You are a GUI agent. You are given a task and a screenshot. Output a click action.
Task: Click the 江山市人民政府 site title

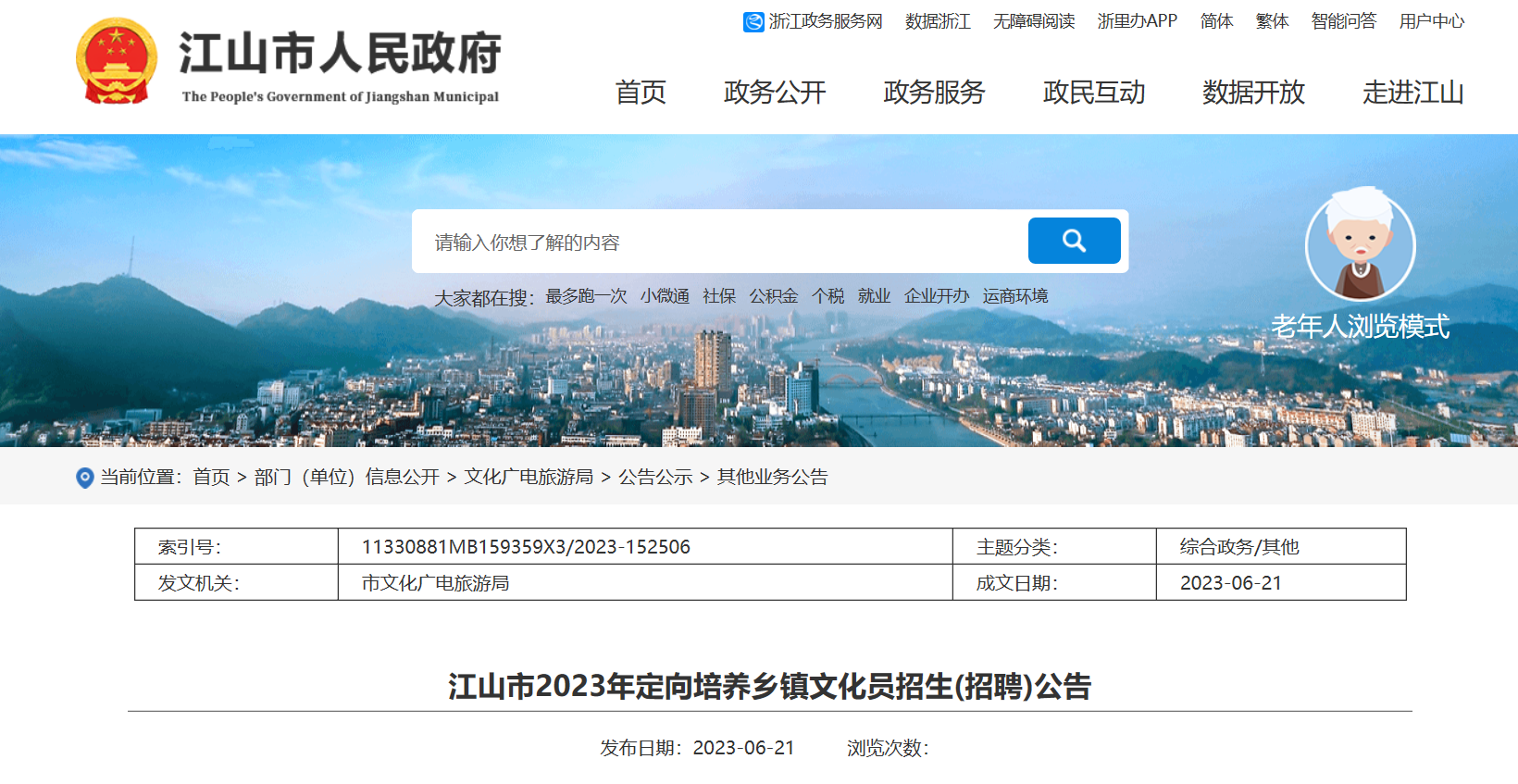pyautogui.click(x=340, y=53)
